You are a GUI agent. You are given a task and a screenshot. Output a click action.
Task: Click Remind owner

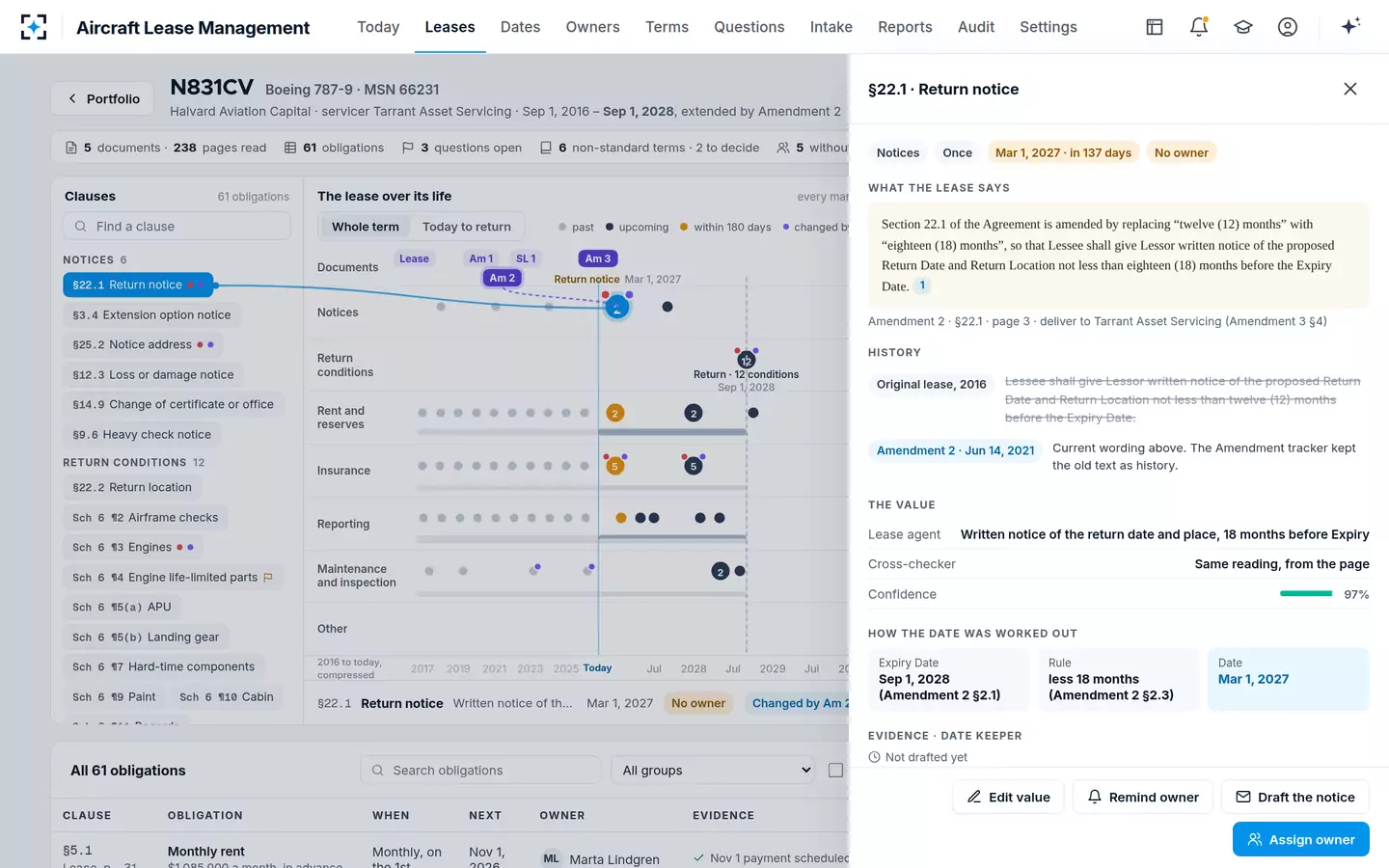click(1143, 797)
